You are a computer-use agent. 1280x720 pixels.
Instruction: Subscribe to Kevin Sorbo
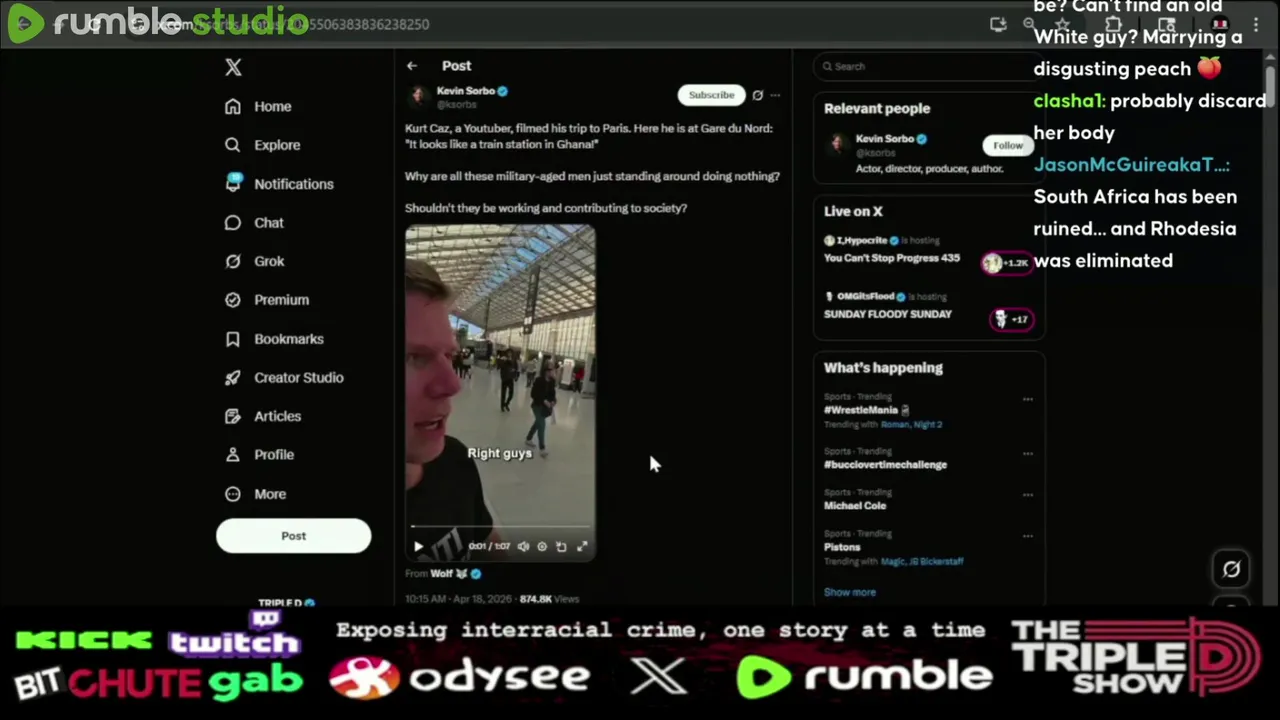coord(711,95)
